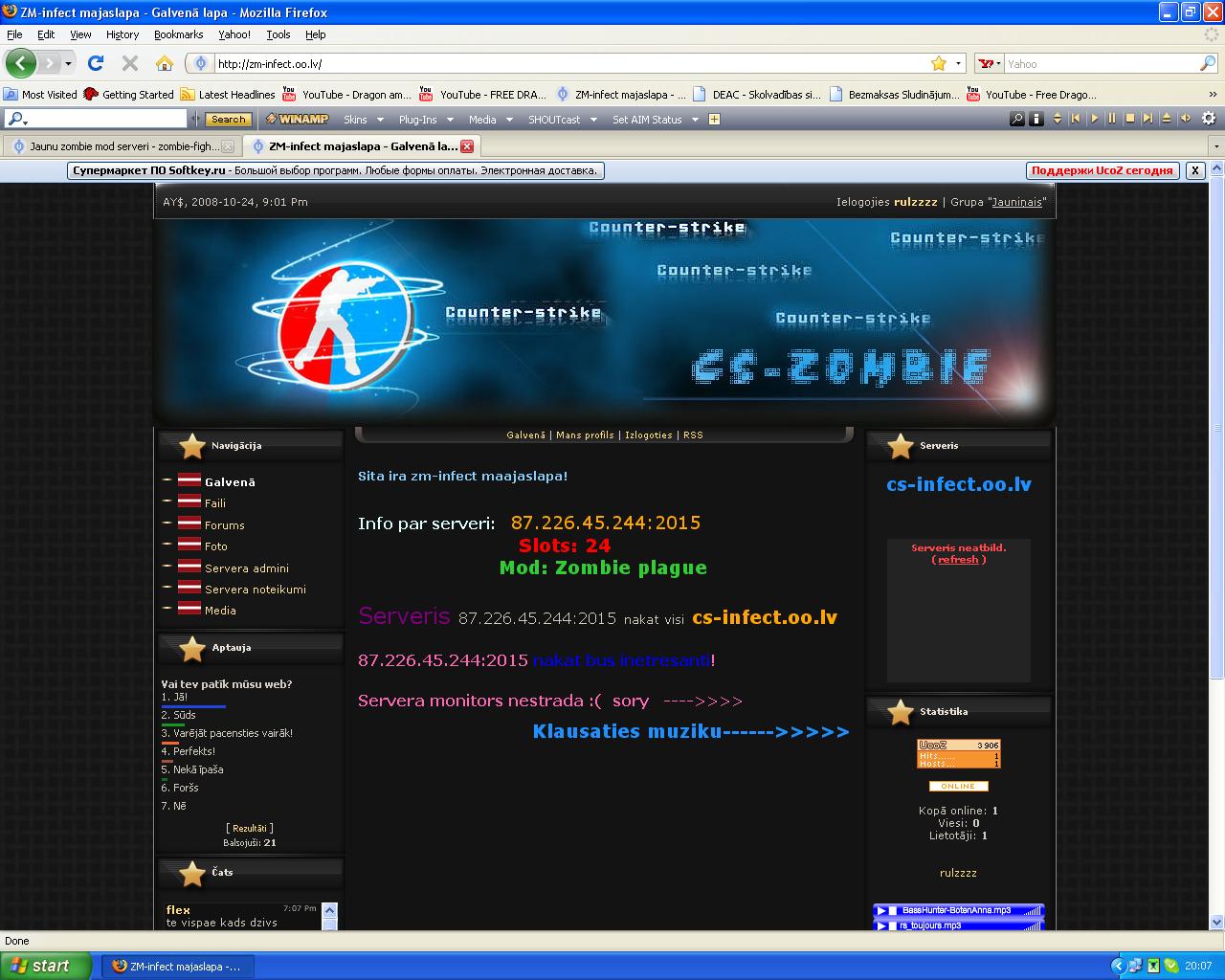Click the Winamp toolbar Search button
The width and height of the screenshot is (1225, 980).
(229, 120)
